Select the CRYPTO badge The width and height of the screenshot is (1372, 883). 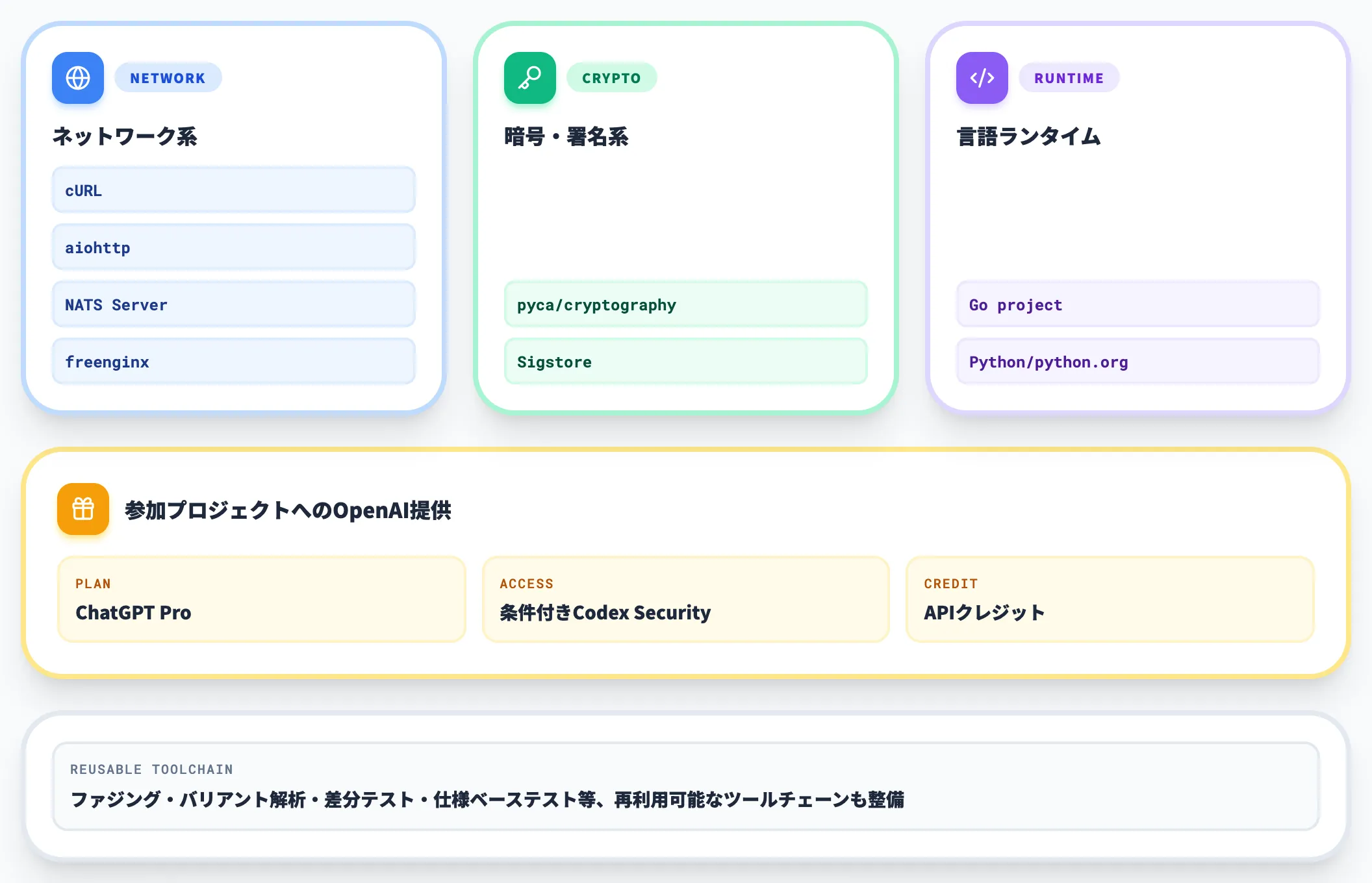tap(611, 78)
